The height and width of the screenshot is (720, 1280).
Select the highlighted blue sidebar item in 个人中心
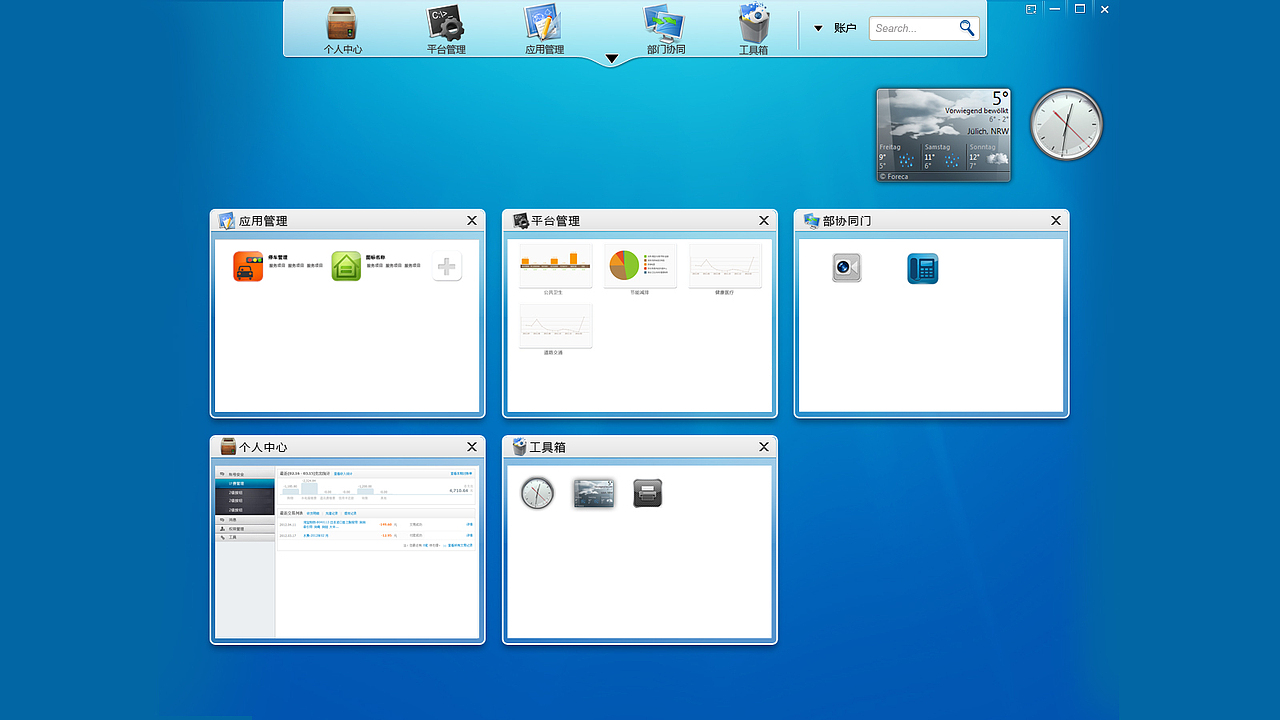click(245, 483)
